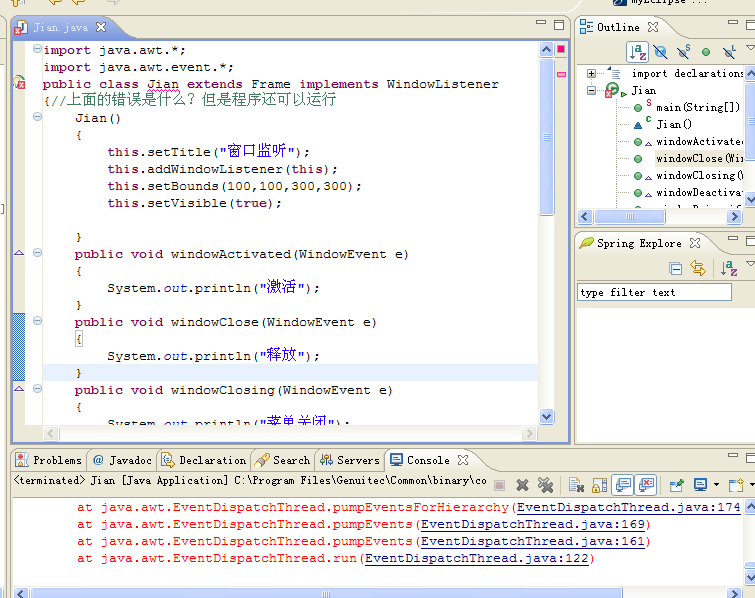The height and width of the screenshot is (598, 755).
Task: Toggle Scroll Lock in Console
Action: pyautogui.click(x=599, y=485)
